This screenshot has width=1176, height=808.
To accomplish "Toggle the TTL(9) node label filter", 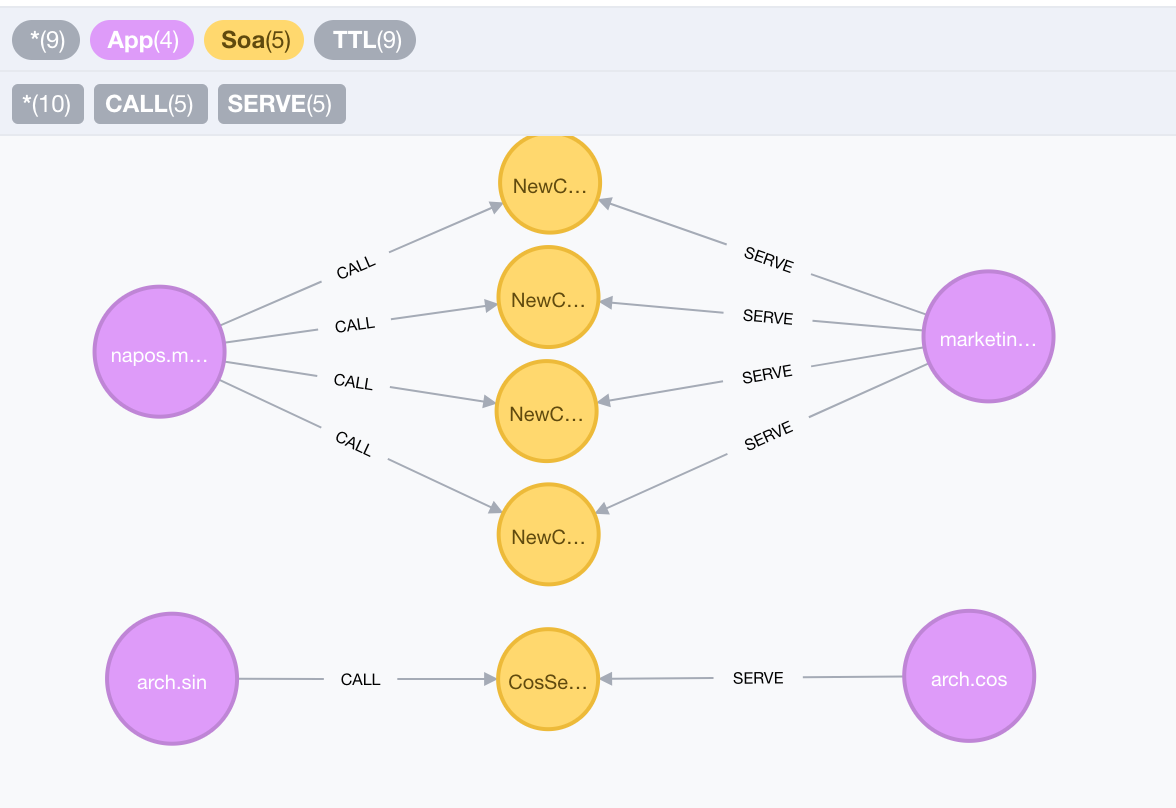I will pyautogui.click(x=365, y=40).
